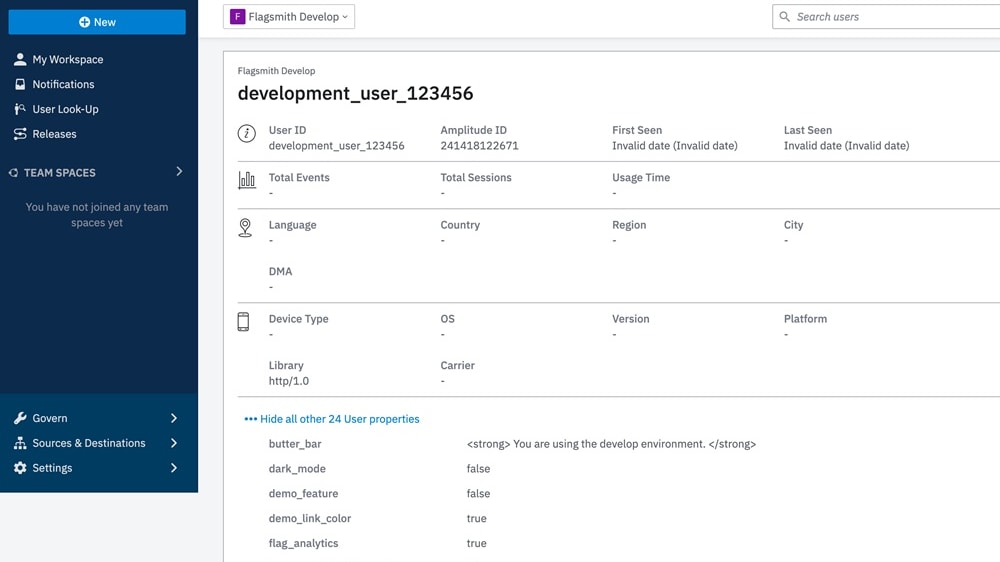This screenshot has height=562, width=1000.
Task: Click the Last Seen Invalid date value
Action: [x=846, y=145]
